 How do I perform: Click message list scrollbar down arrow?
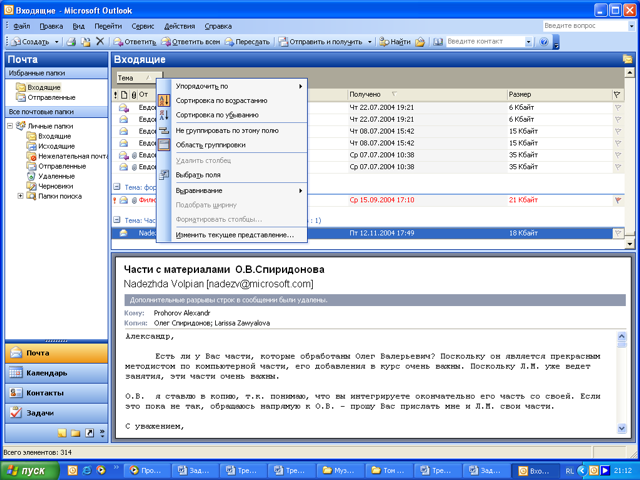pyautogui.click(x=629, y=244)
